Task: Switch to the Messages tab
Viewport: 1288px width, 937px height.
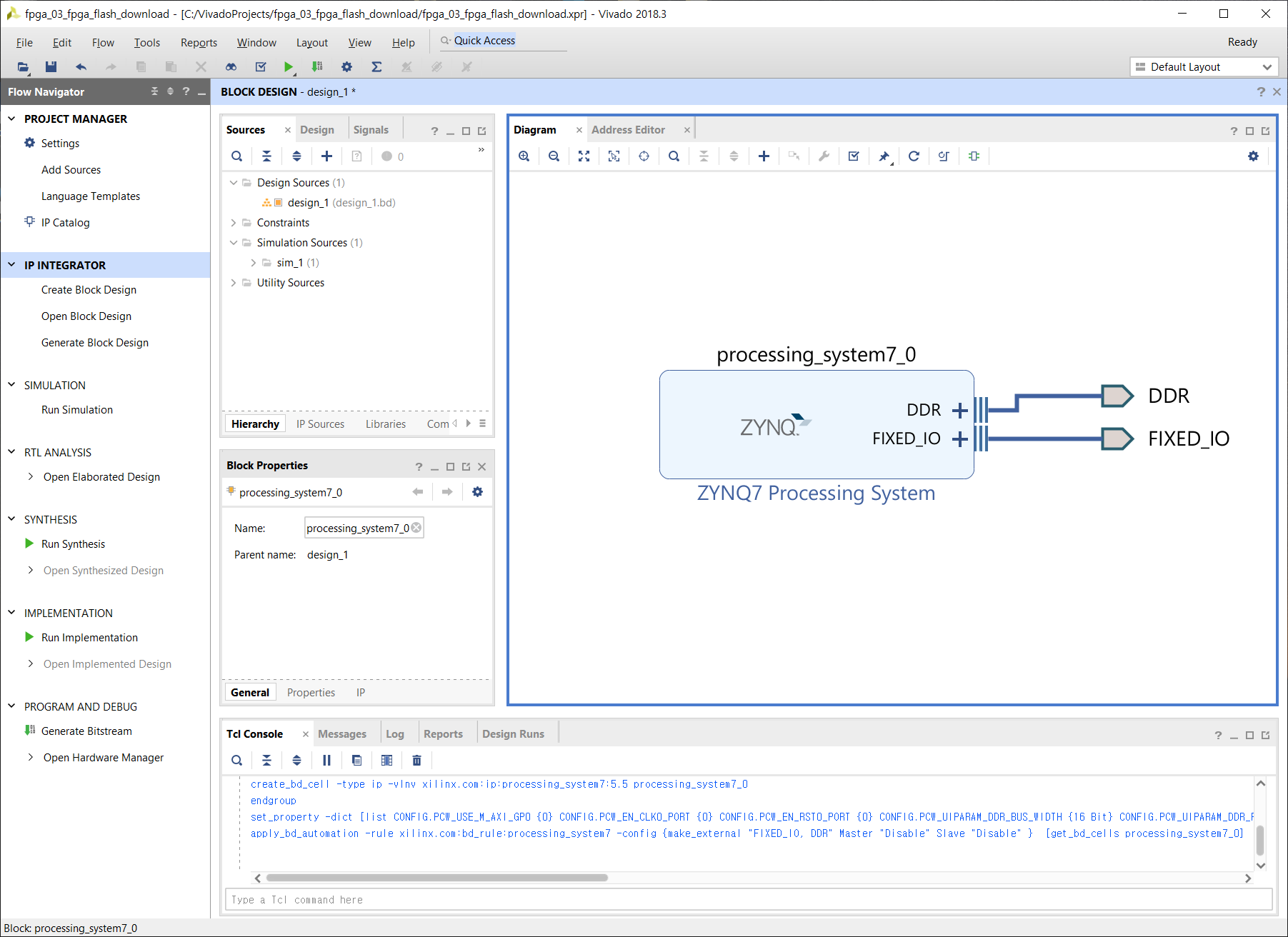Action: [342, 734]
